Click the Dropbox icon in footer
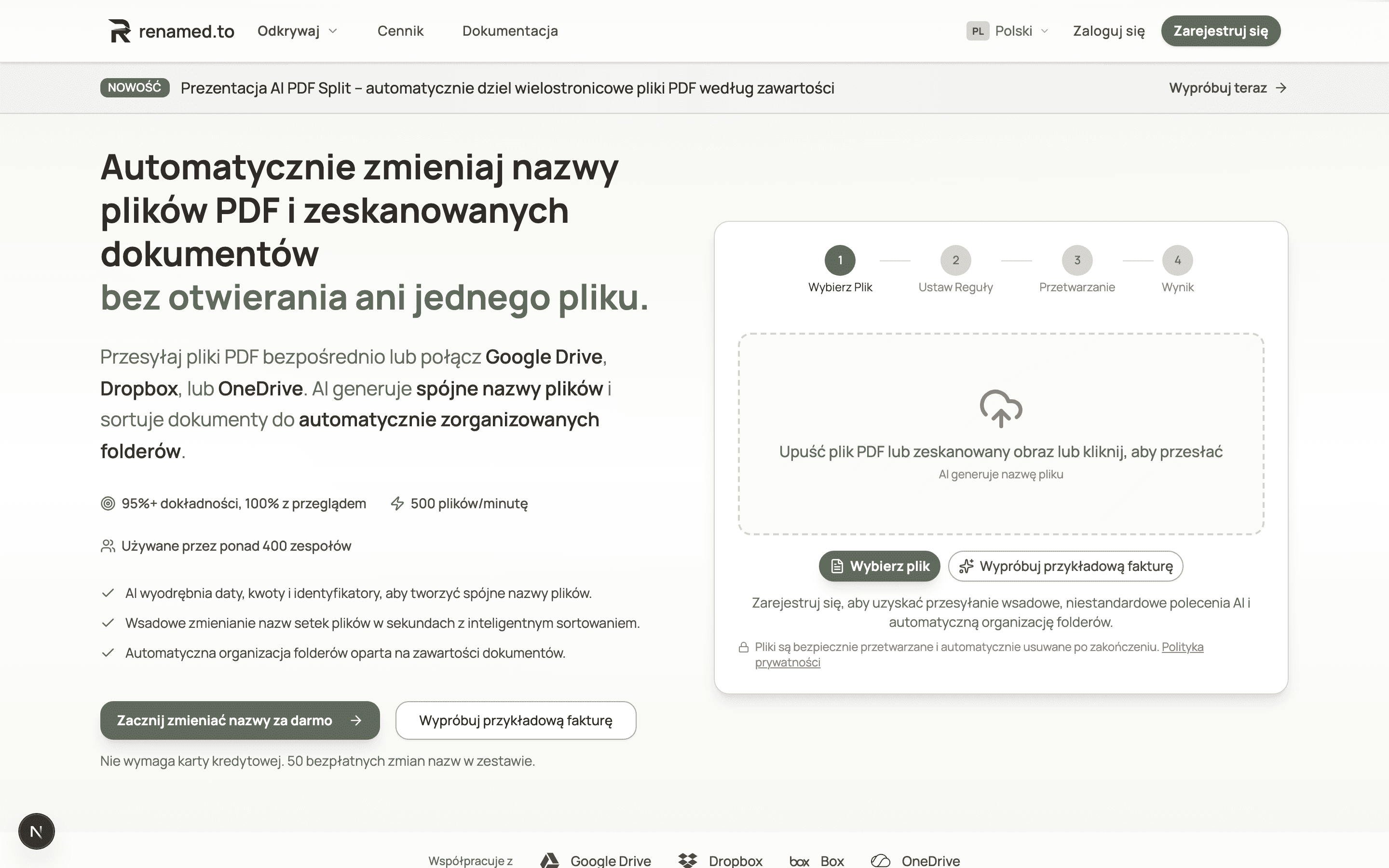The width and height of the screenshot is (1389, 868). [687, 859]
